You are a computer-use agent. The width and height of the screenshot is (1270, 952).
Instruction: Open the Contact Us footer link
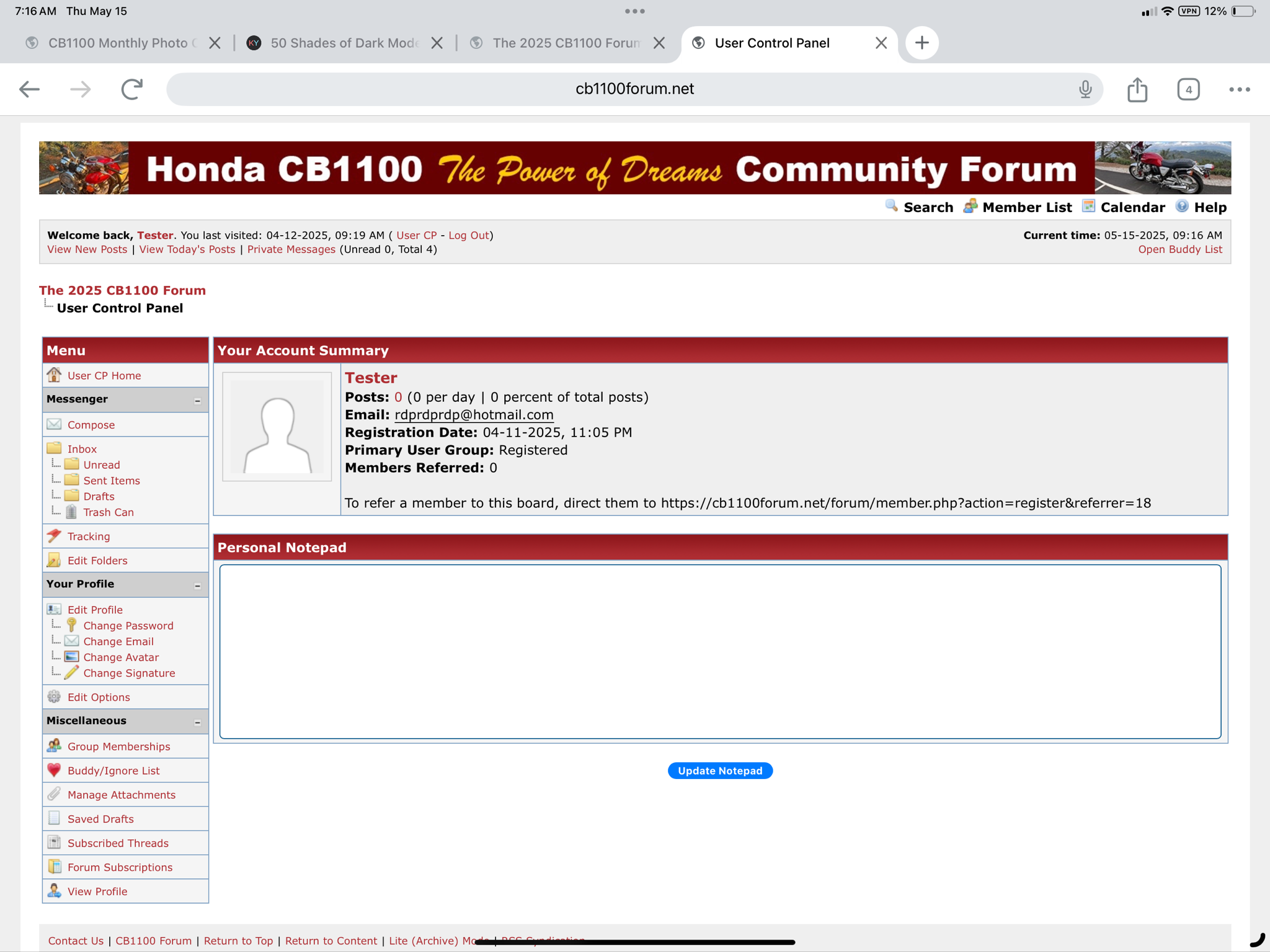tap(76, 941)
